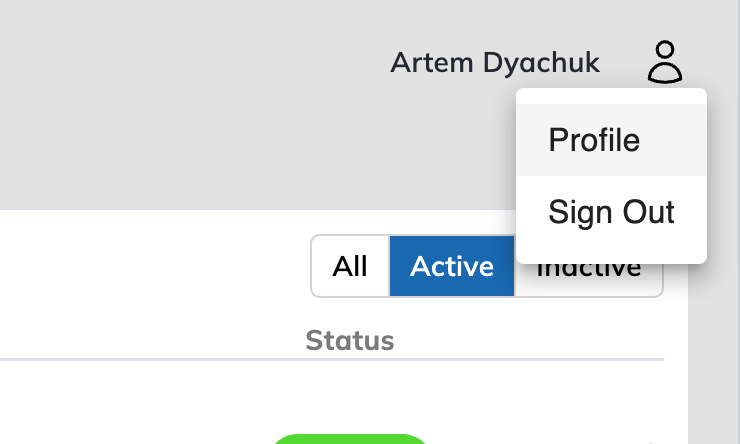The image size is (740, 444).
Task: Open Profile from the user menu
Action: click(x=594, y=140)
